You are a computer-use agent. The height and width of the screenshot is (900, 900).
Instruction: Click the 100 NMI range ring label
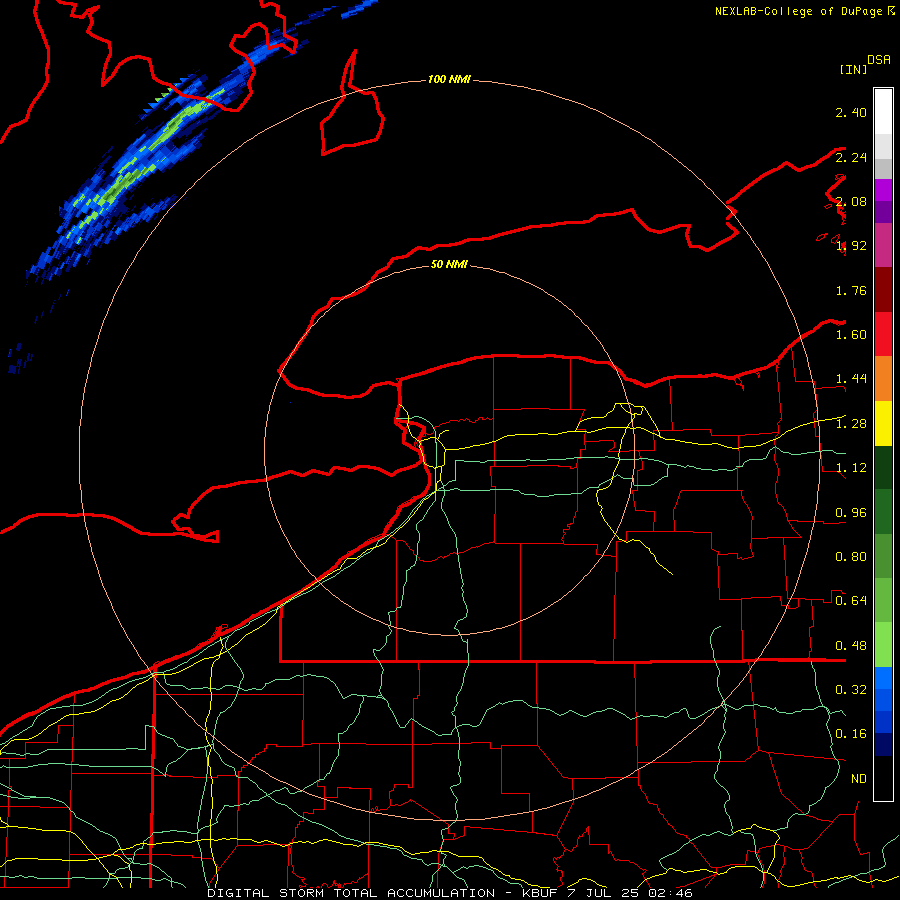[449, 79]
